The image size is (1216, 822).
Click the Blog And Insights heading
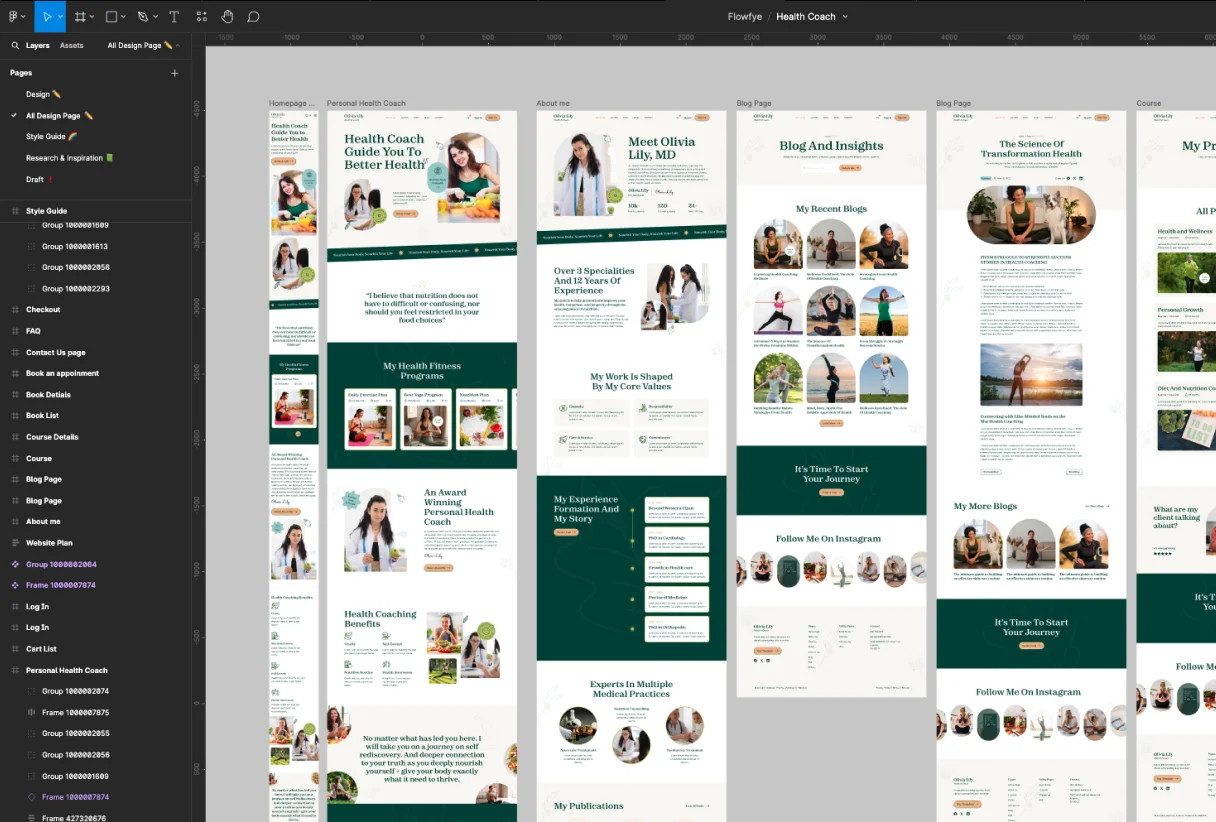[831, 146]
